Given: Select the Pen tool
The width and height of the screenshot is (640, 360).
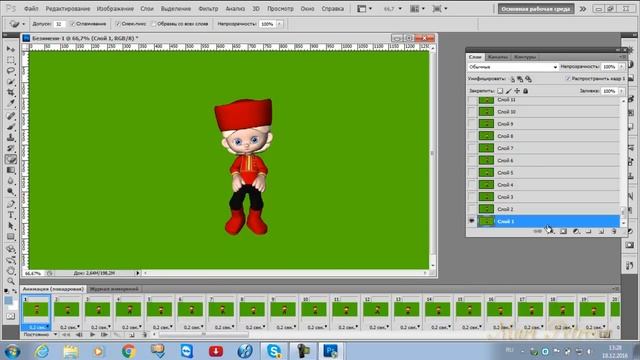Looking at the screenshot, I should pos(11,204).
